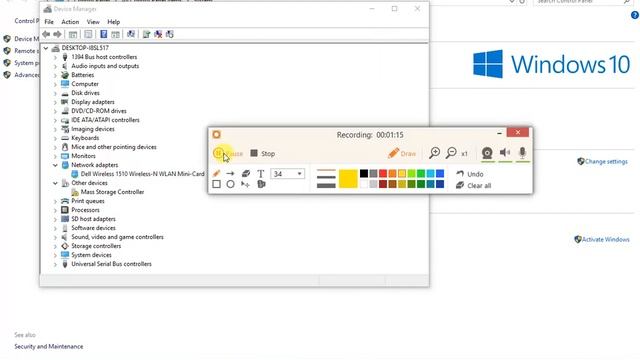
Task: Open the File menu in Device Manager
Action: point(49,22)
